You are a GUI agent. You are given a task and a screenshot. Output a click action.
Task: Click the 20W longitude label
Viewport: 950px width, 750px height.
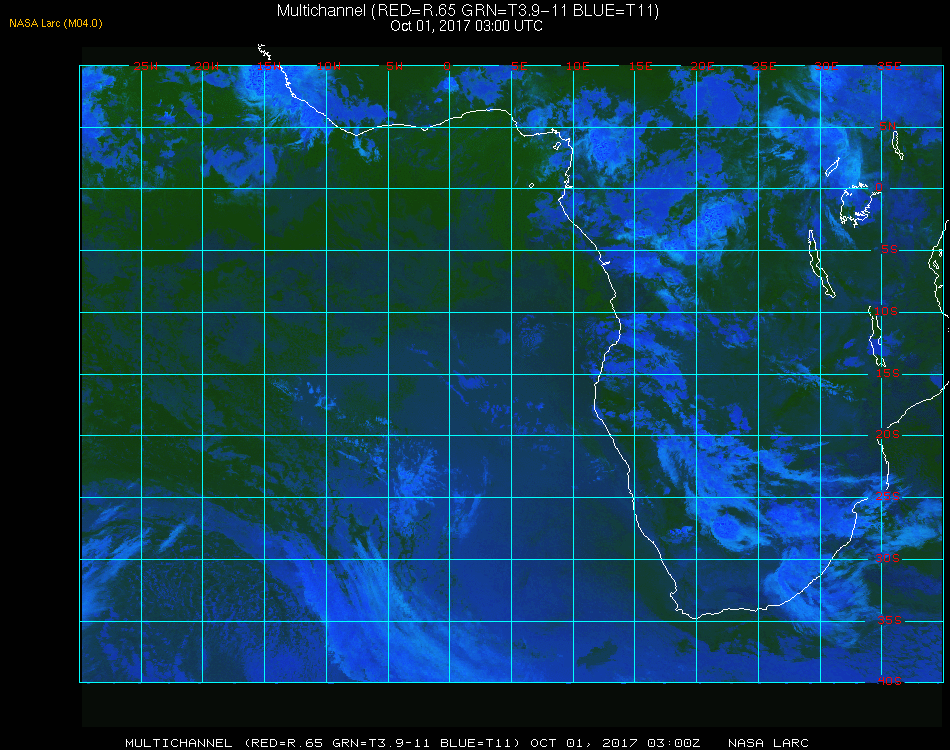[207, 66]
